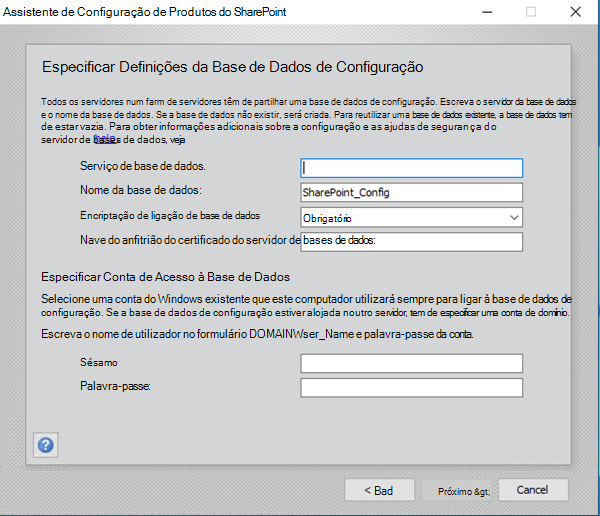Minimize the configuration wizard window
Image resolution: width=600 pixels, height=516 pixels.
[487, 12]
